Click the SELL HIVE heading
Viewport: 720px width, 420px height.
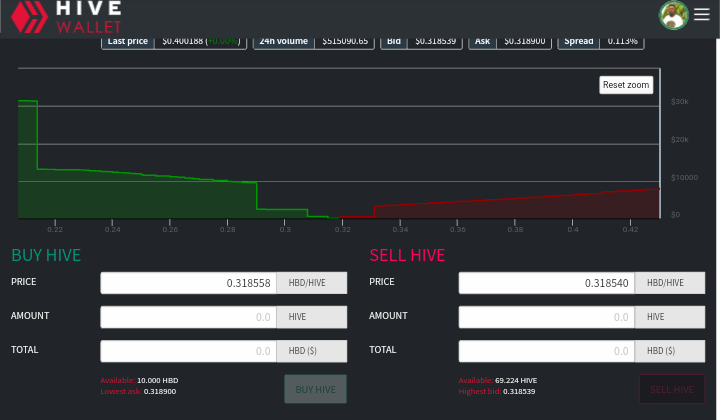[407, 255]
